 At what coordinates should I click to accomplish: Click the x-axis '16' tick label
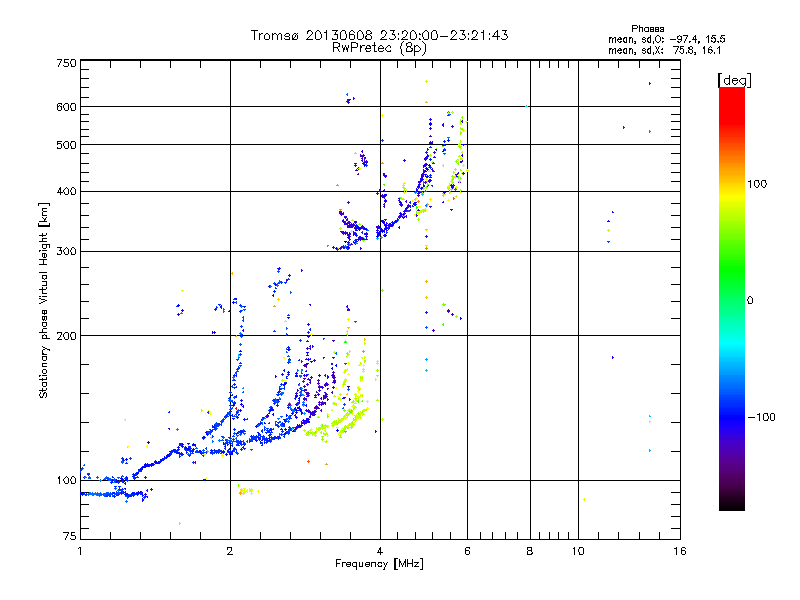tap(680, 551)
